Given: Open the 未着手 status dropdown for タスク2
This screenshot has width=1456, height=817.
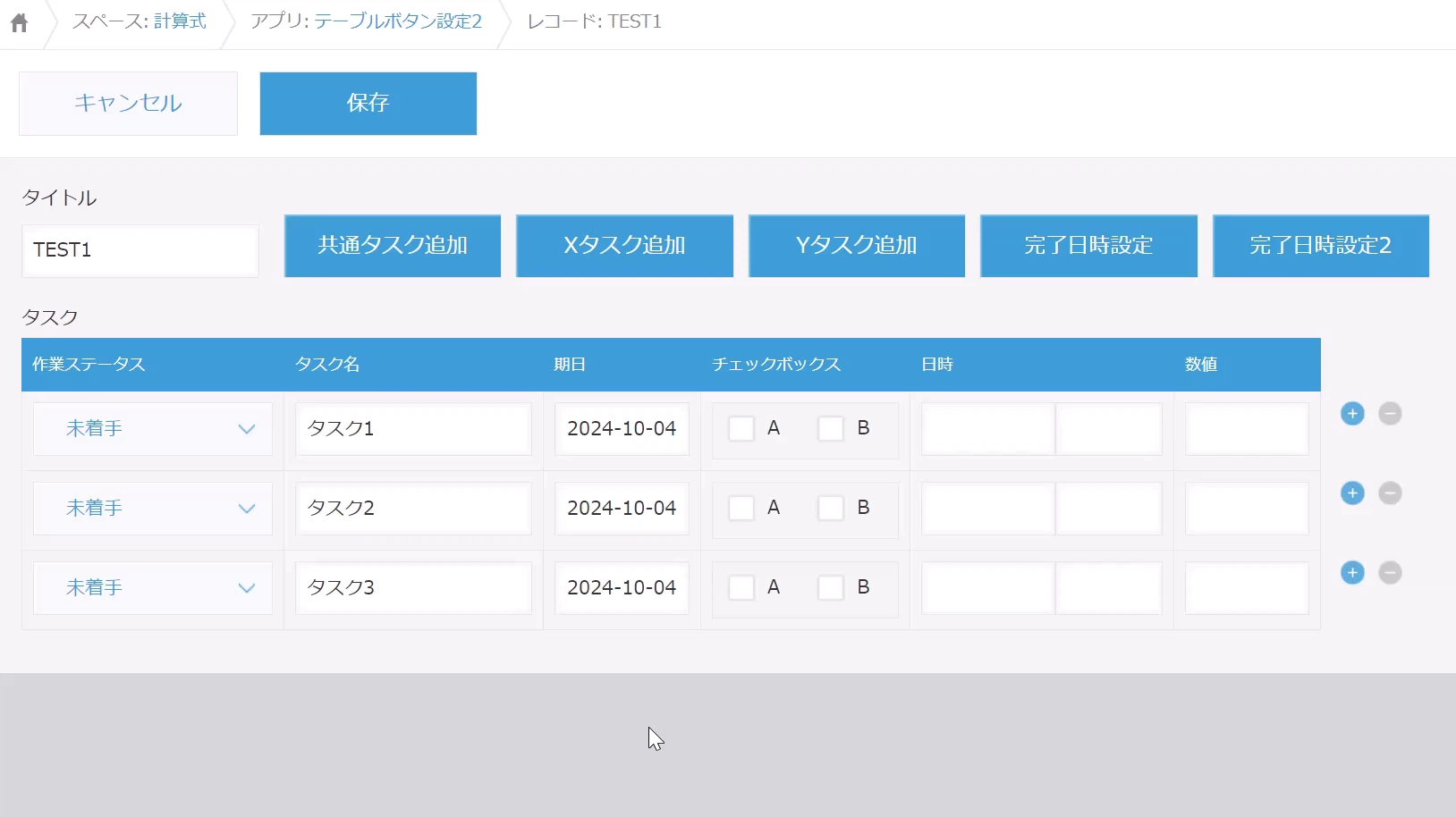Looking at the screenshot, I should tap(153, 509).
